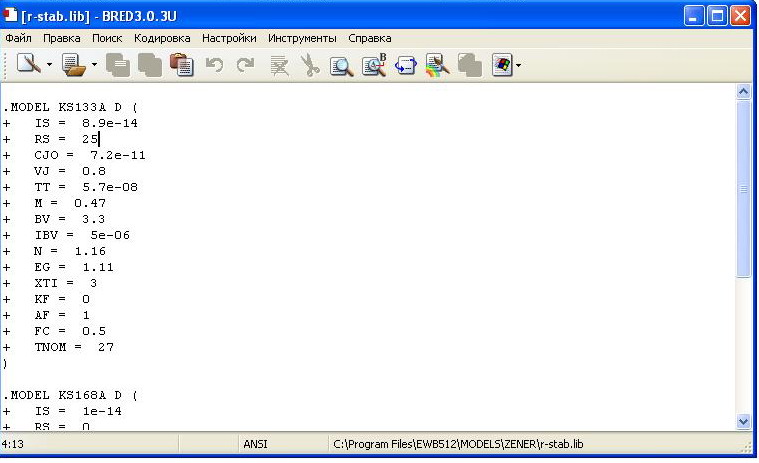
Task: Open the Кодировка menu
Action: (x=162, y=38)
